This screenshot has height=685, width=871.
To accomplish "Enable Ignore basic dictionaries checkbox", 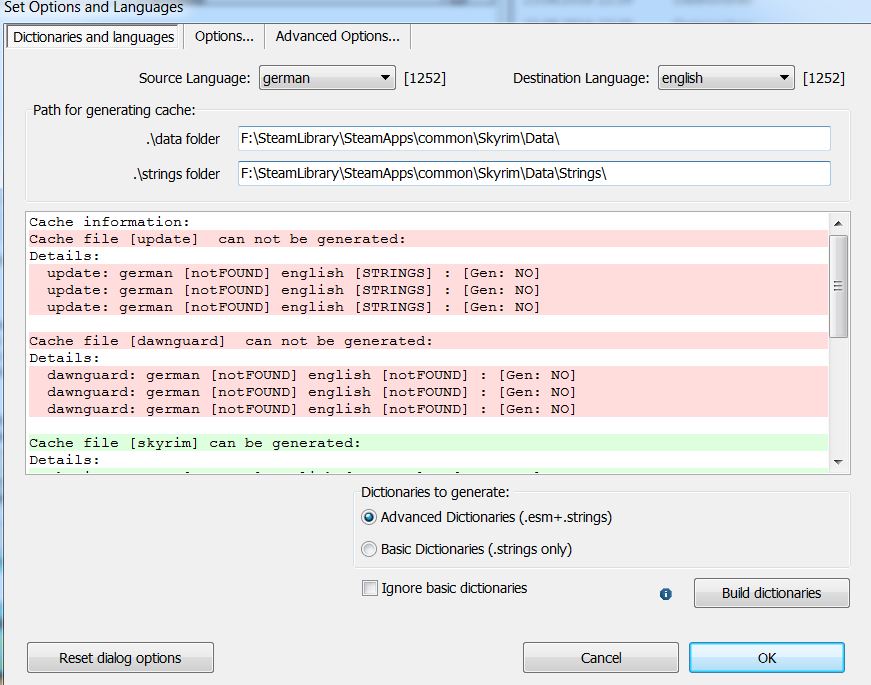I will pyautogui.click(x=370, y=588).
